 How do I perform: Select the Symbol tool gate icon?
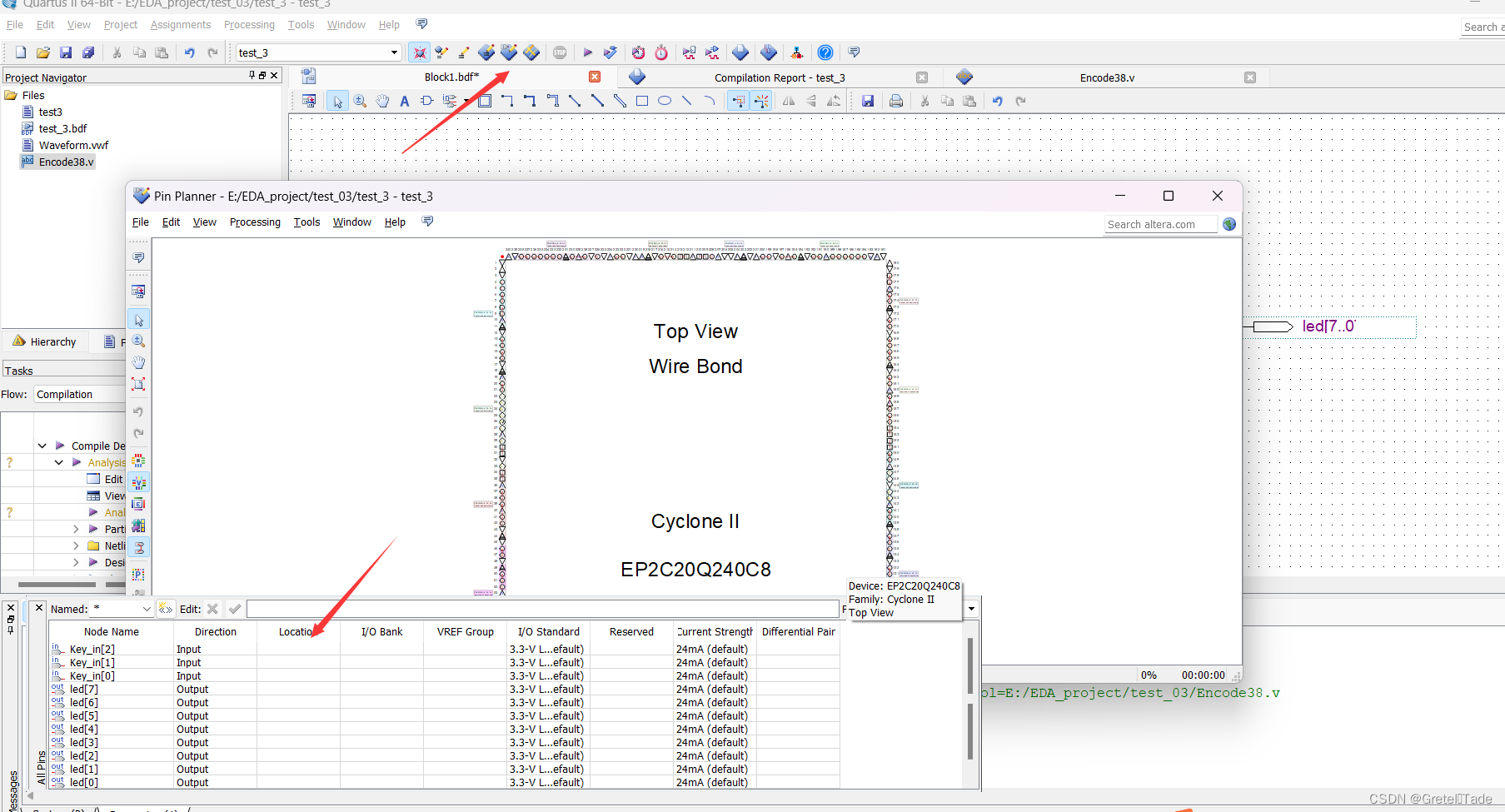click(x=427, y=101)
